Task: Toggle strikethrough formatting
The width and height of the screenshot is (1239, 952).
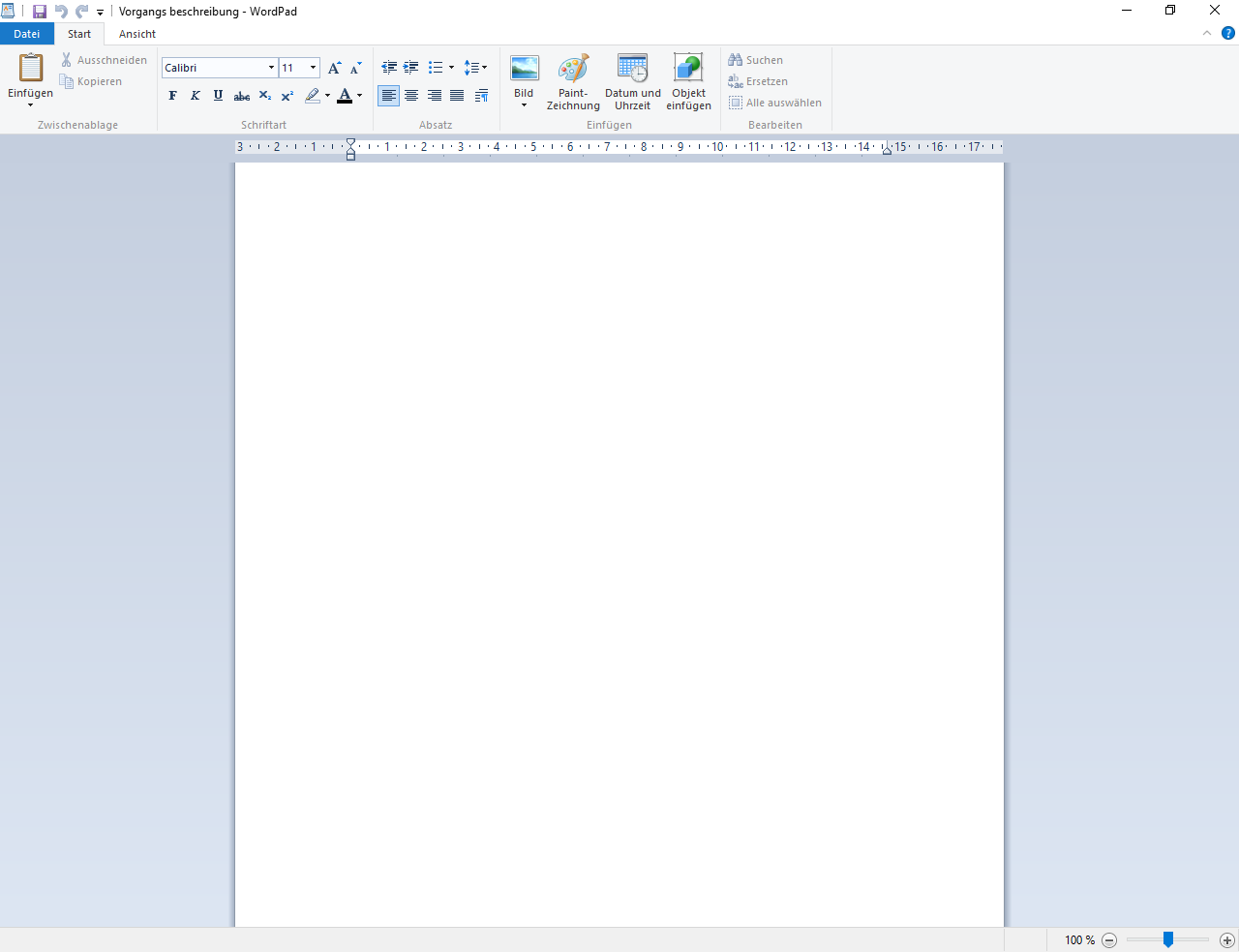Action: [x=242, y=96]
